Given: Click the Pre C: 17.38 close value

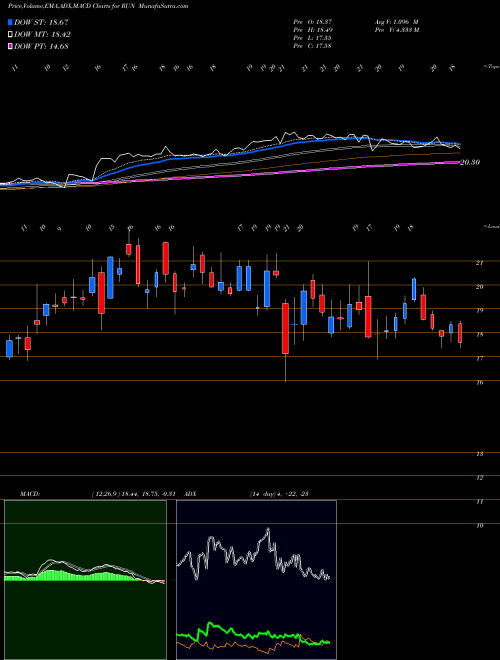Looking at the screenshot, I should tap(312, 46).
